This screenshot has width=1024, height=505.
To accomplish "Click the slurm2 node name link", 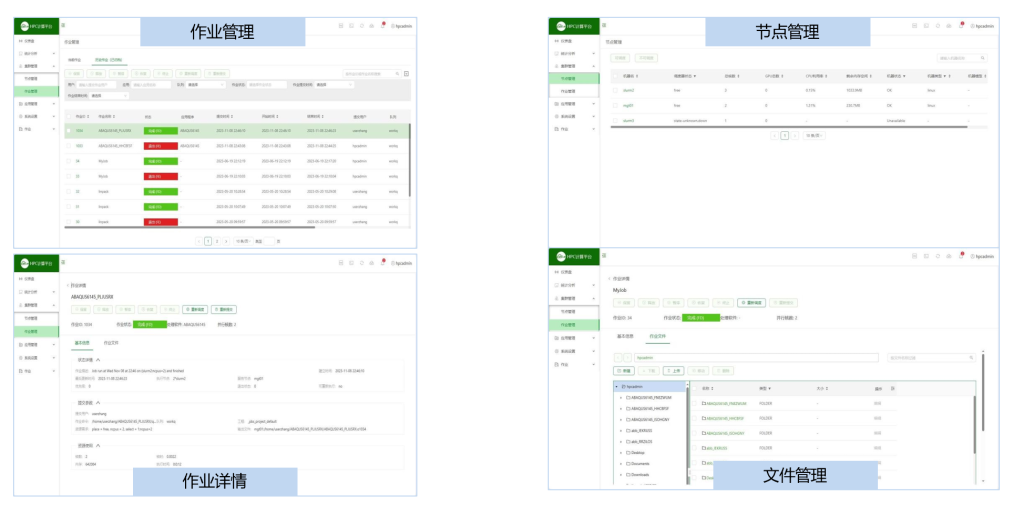I will tap(629, 90).
